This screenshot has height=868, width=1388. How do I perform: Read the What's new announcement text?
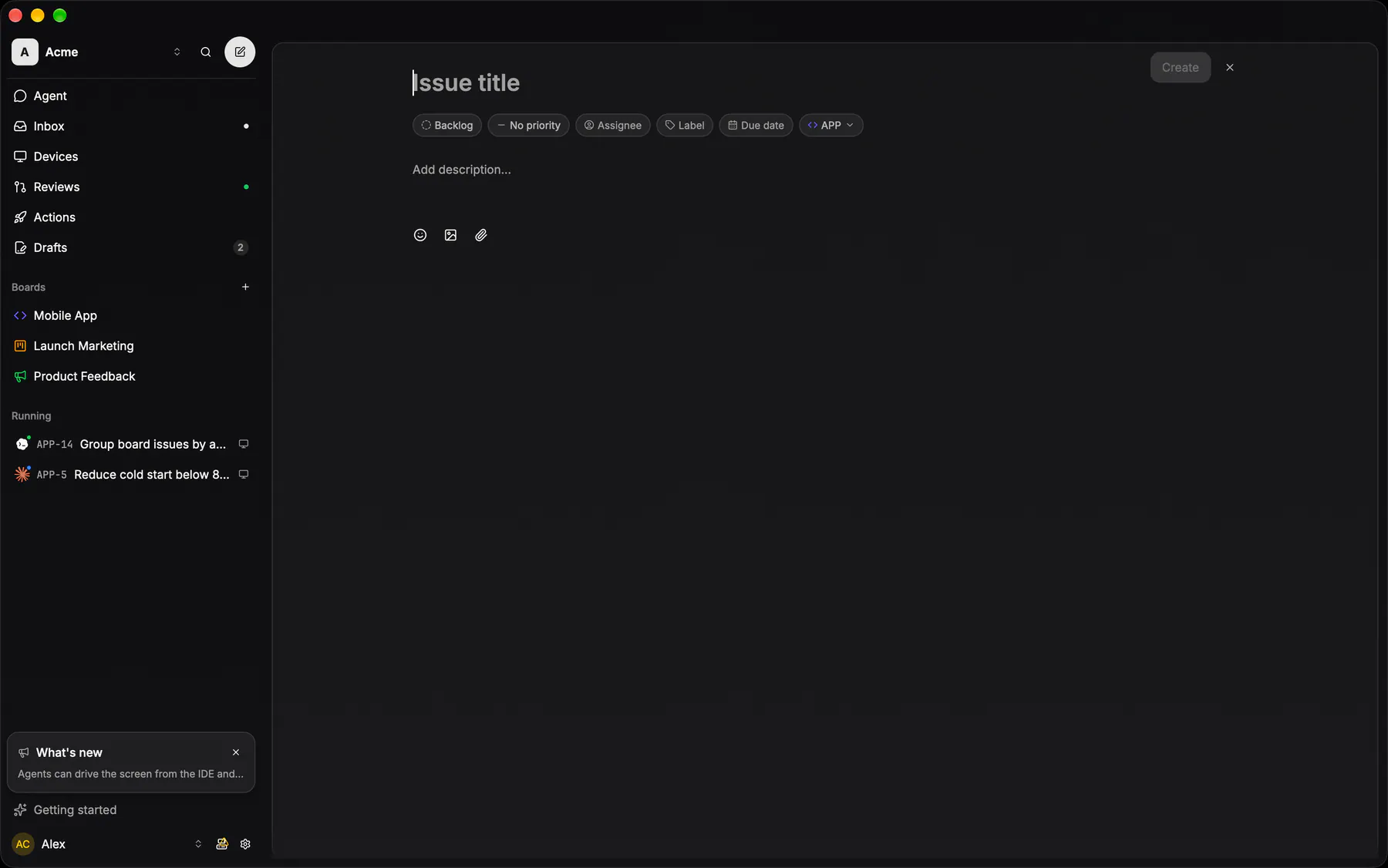(130, 774)
